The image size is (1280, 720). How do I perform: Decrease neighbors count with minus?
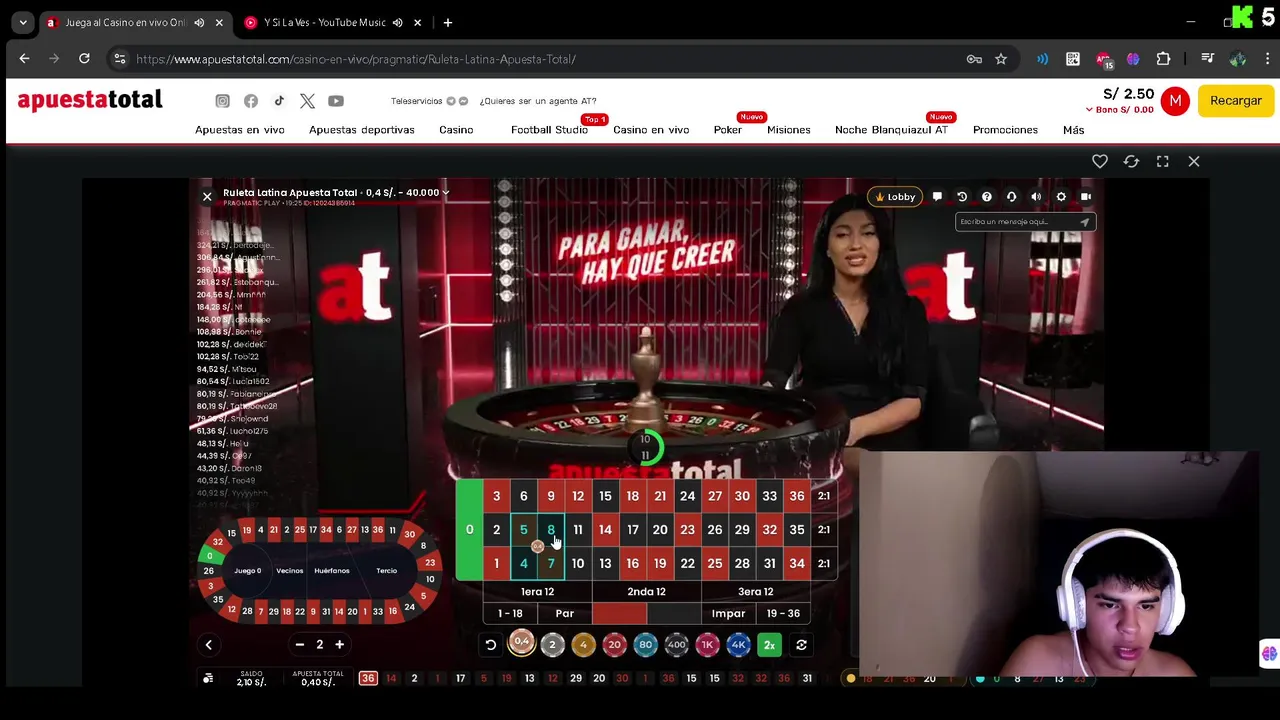tap(299, 645)
